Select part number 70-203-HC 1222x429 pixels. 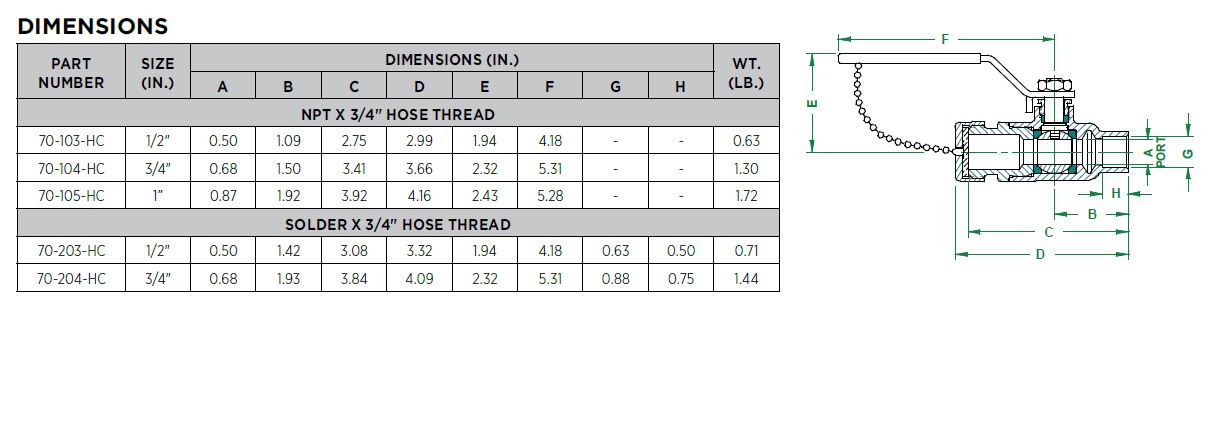point(71,251)
